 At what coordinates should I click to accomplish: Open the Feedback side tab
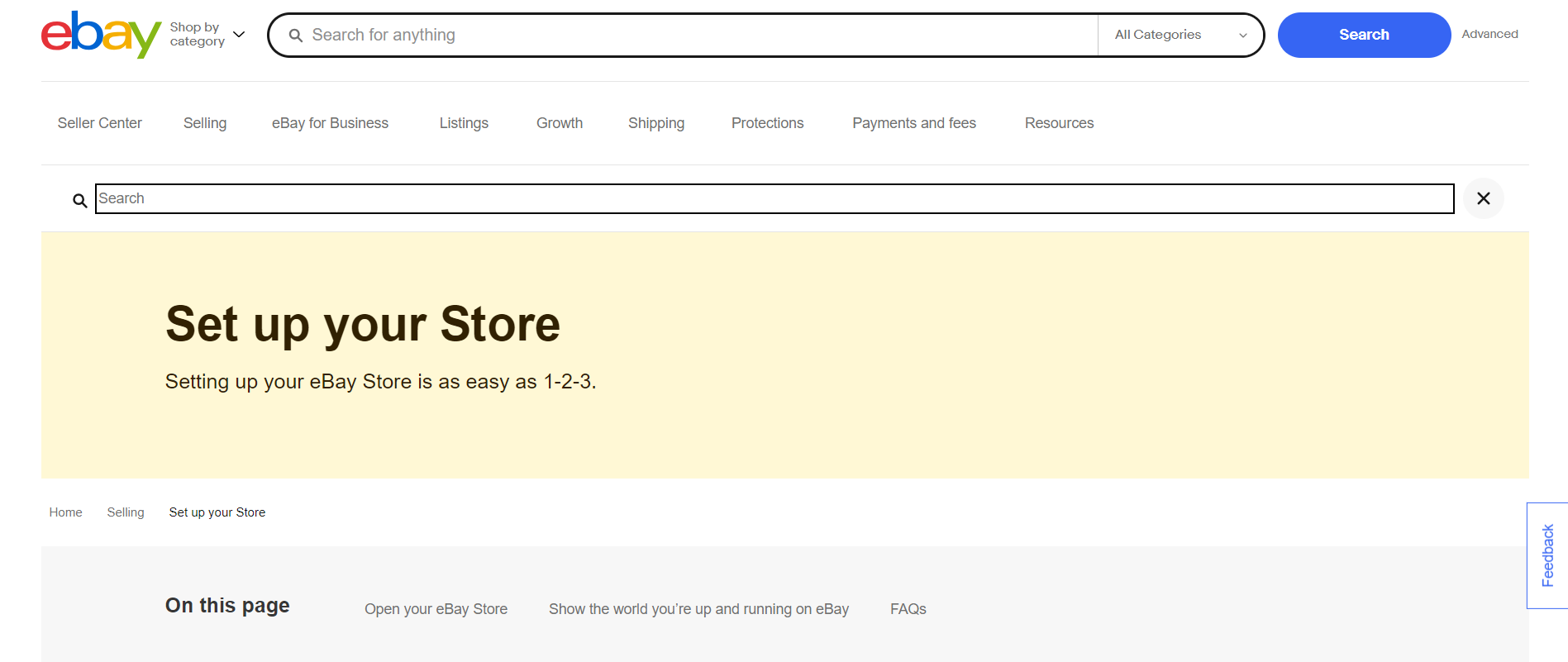(x=1547, y=555)
